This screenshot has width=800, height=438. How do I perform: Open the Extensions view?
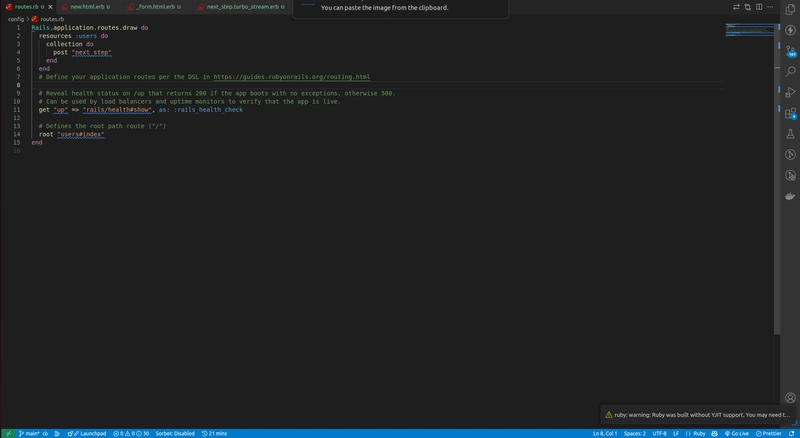tap(790, 113)
